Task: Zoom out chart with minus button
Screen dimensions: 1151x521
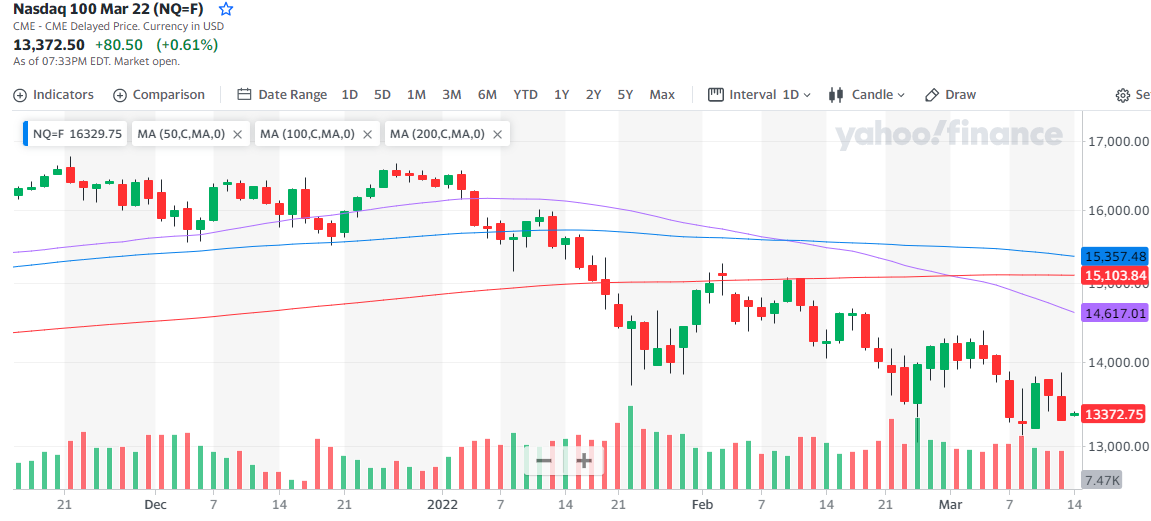Action: pos(544,461)
